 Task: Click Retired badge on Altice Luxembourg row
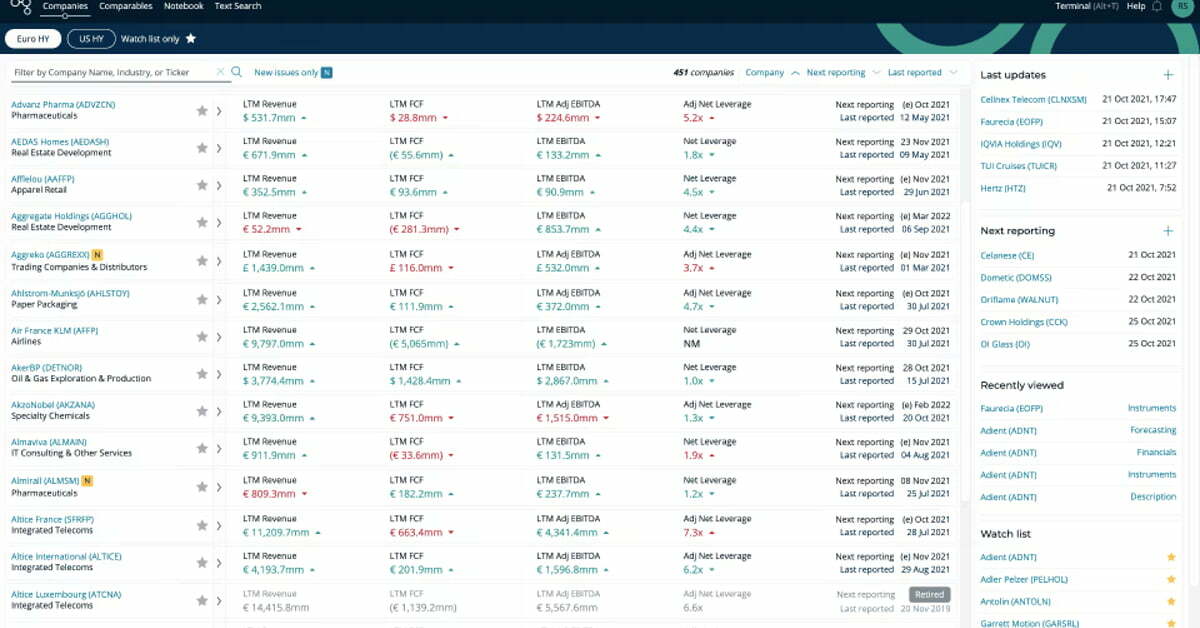tap(929, 594)
